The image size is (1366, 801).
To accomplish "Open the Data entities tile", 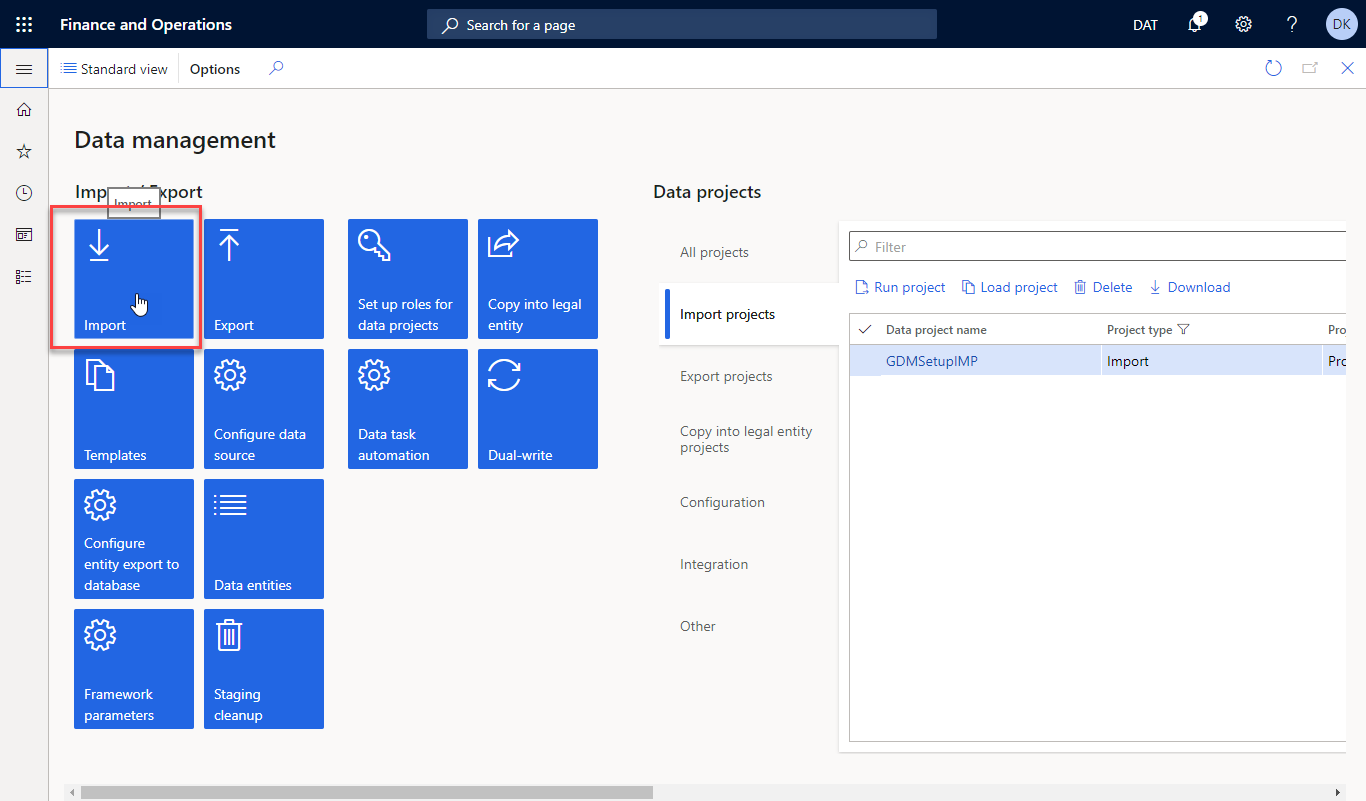I will pyautogui.click(x=263, y=539).
